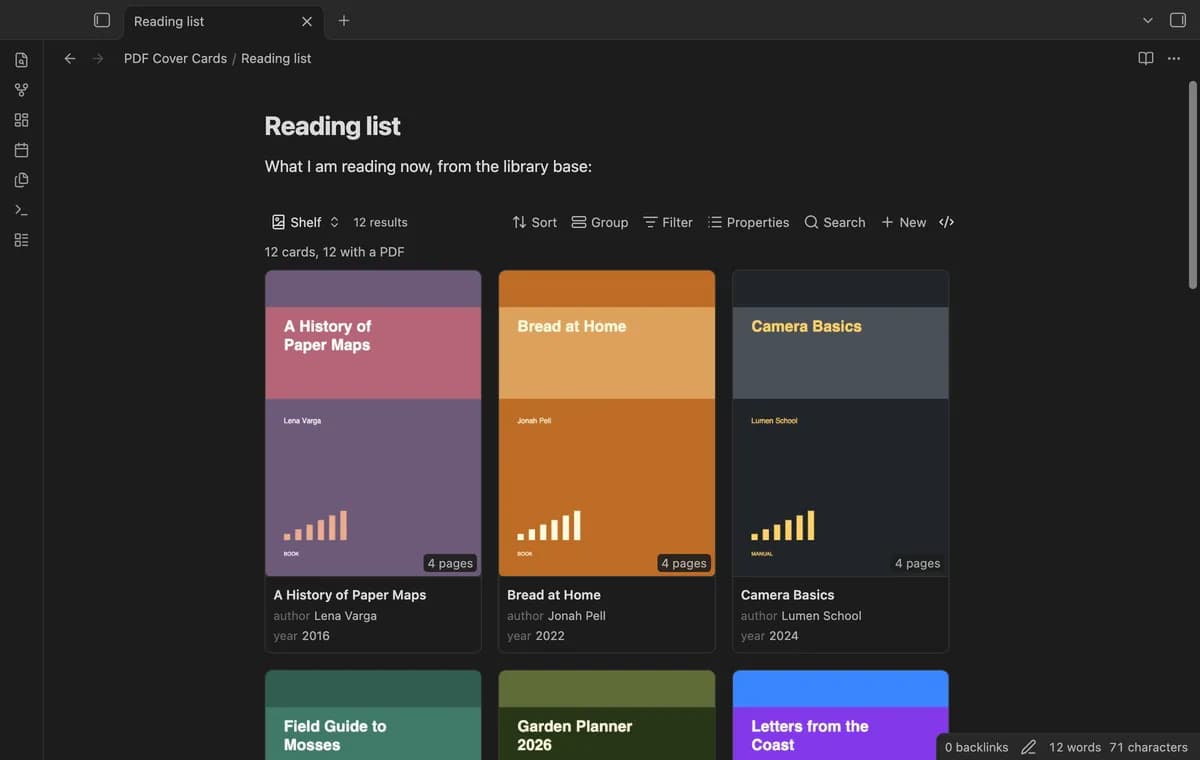This screenshot has height=760, width=1200.
Task: Open the Sort options
Action: [x=535, y=222]
